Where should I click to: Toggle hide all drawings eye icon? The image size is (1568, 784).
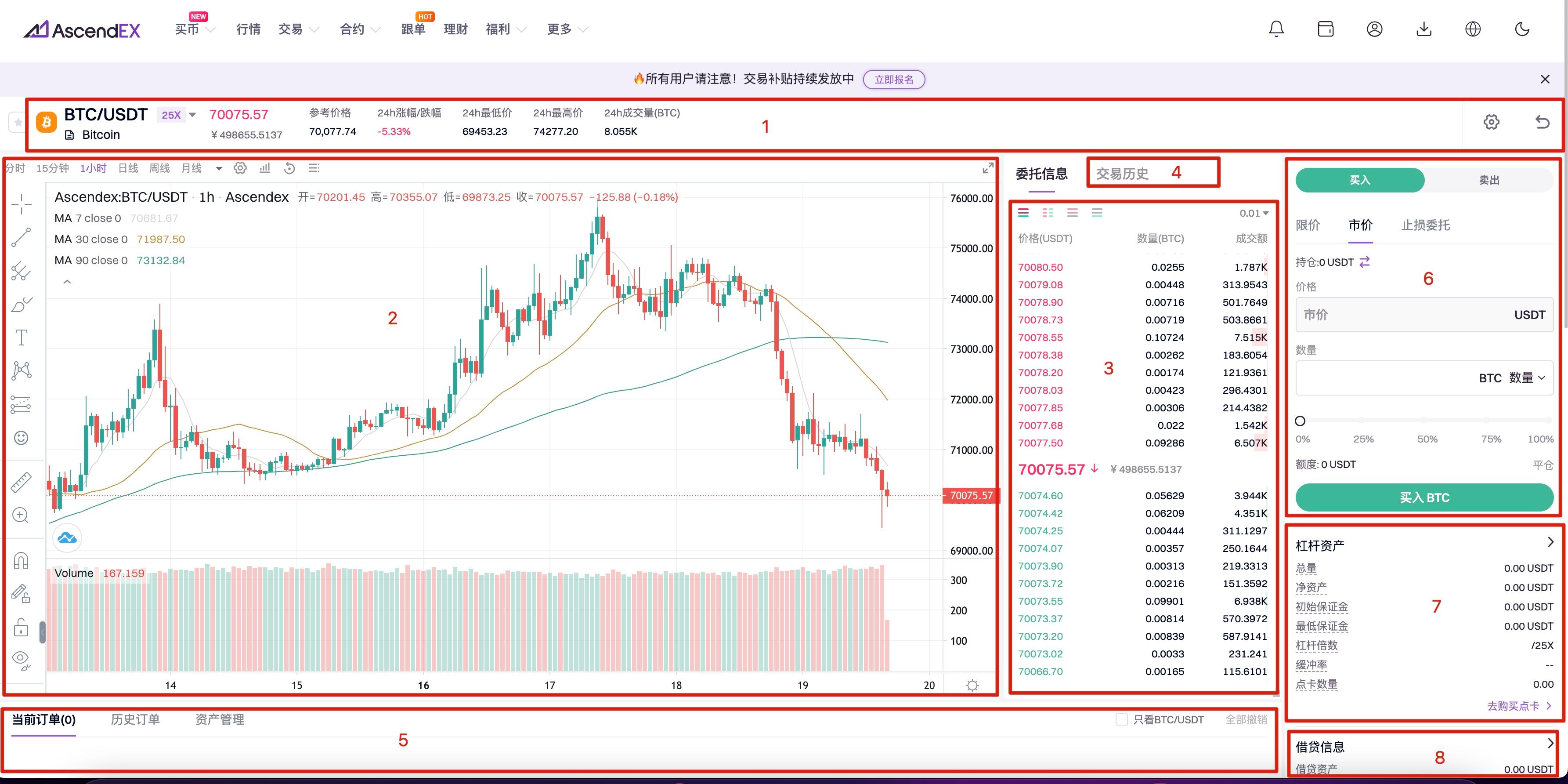coord(22,658)
